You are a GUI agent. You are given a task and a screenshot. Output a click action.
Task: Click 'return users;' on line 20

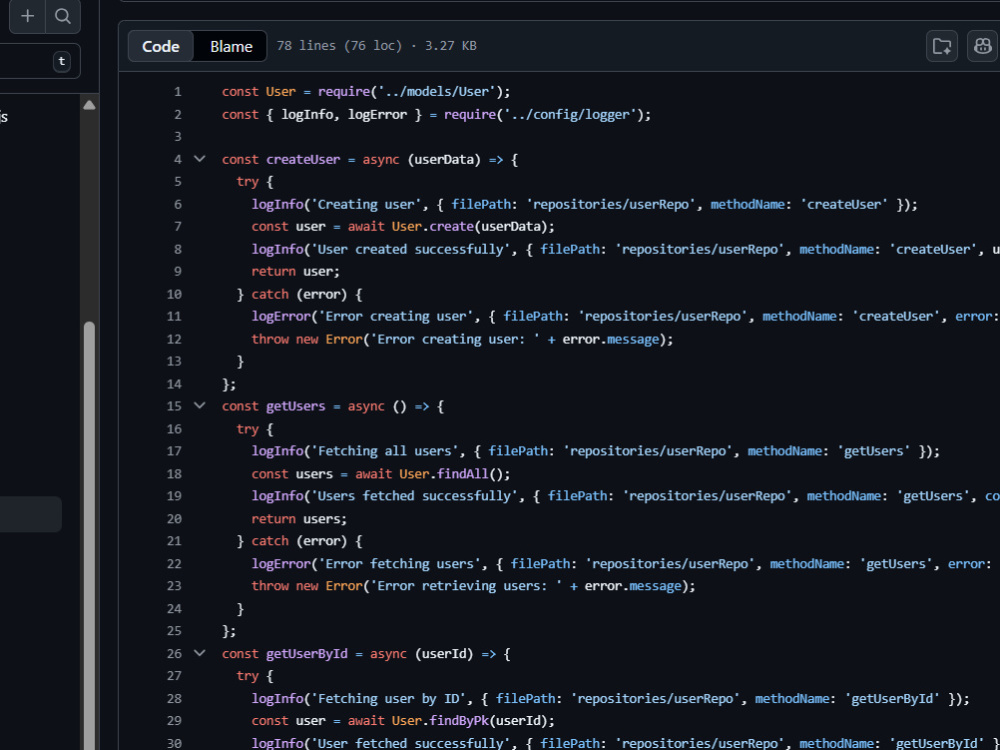tap(299, 519)
